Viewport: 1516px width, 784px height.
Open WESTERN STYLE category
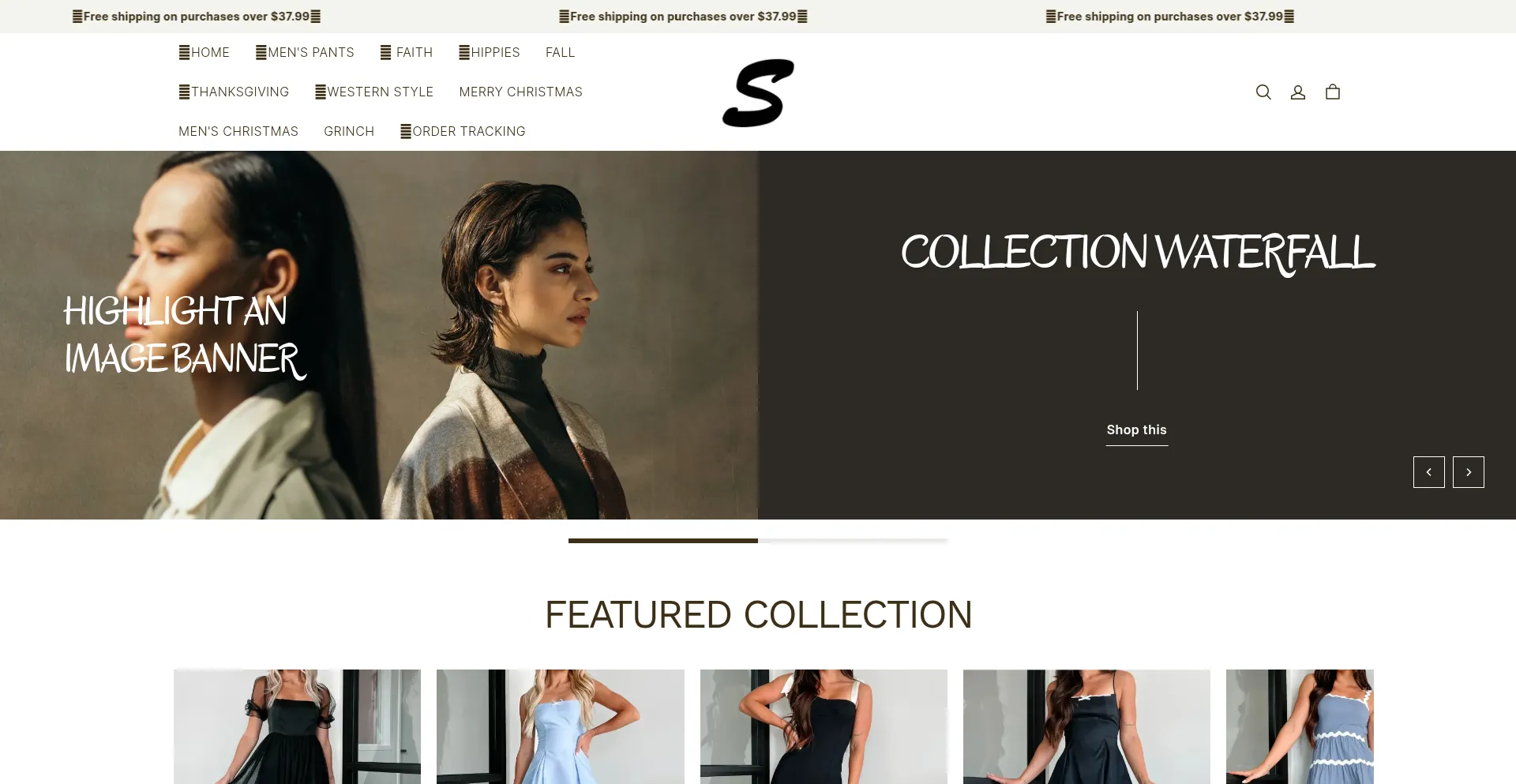374,92
